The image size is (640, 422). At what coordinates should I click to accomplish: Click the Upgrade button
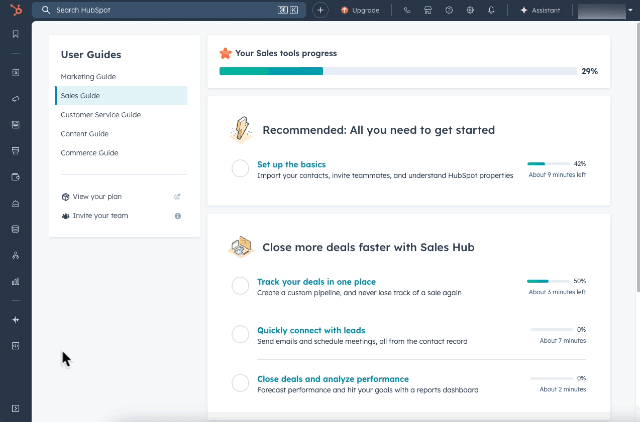(360, 10)
